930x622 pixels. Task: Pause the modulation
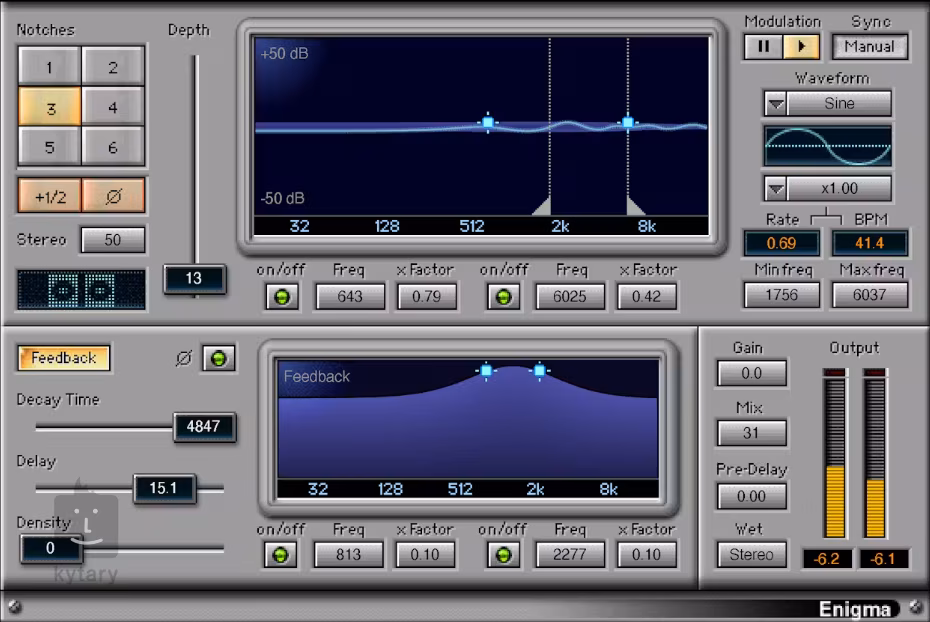coord(763,47)
